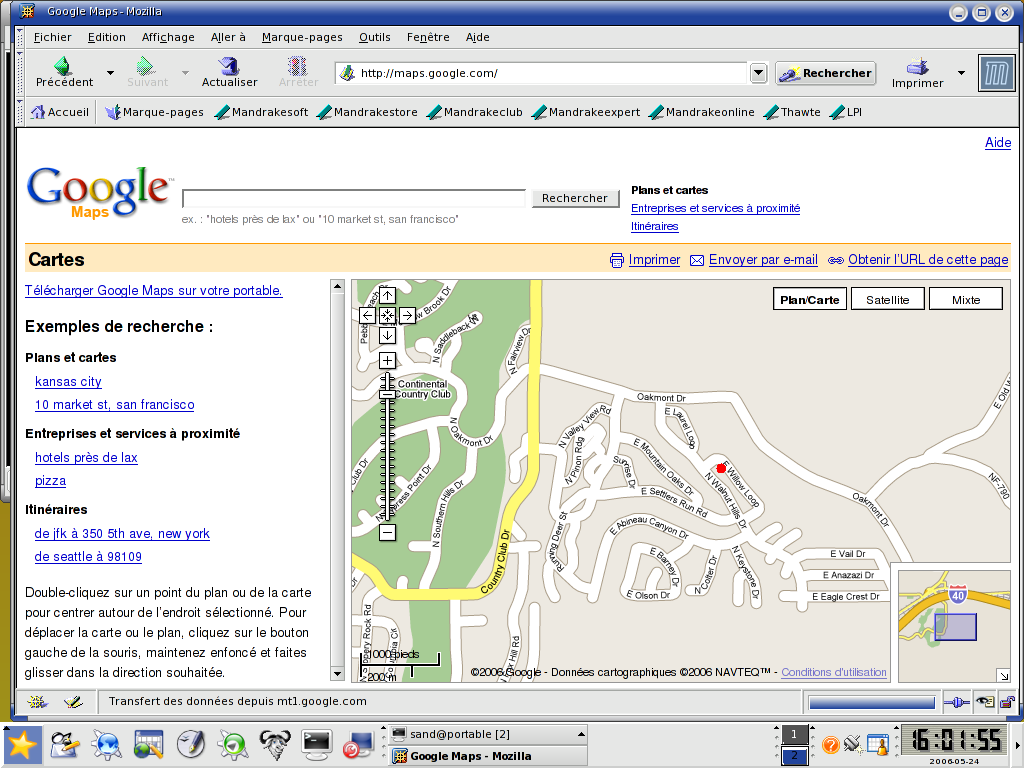
Task: Open the Affichage menu
Action: coord(168,37)
